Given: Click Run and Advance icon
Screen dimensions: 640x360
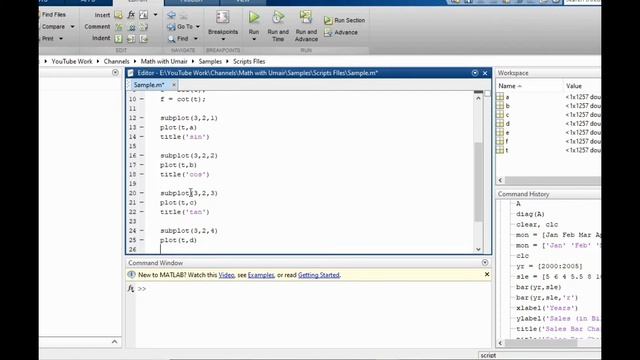Looking at the screenshot, I should click(x=306, y=17).
